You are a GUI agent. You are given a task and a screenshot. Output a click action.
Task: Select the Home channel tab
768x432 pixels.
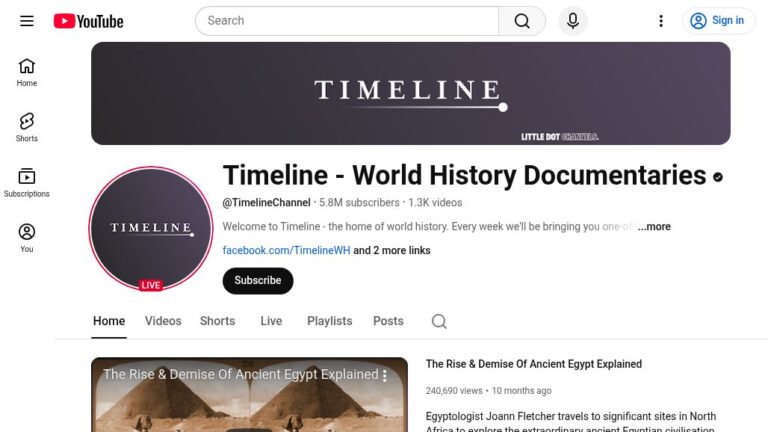[x=109, y=321]
